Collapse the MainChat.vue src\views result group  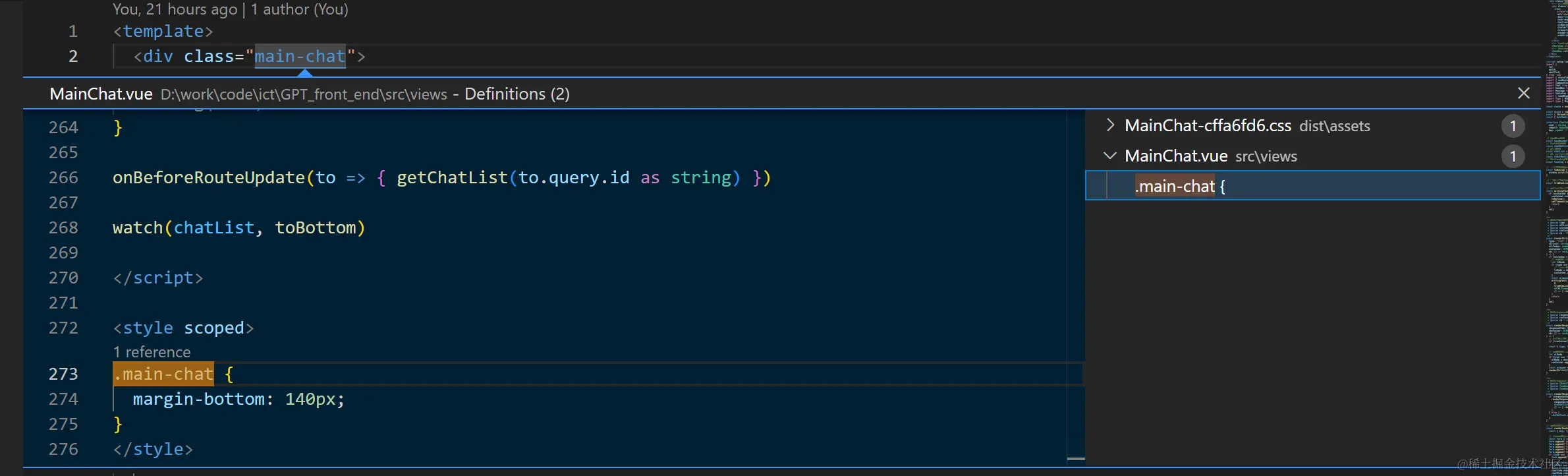[x=1111, y=156]
